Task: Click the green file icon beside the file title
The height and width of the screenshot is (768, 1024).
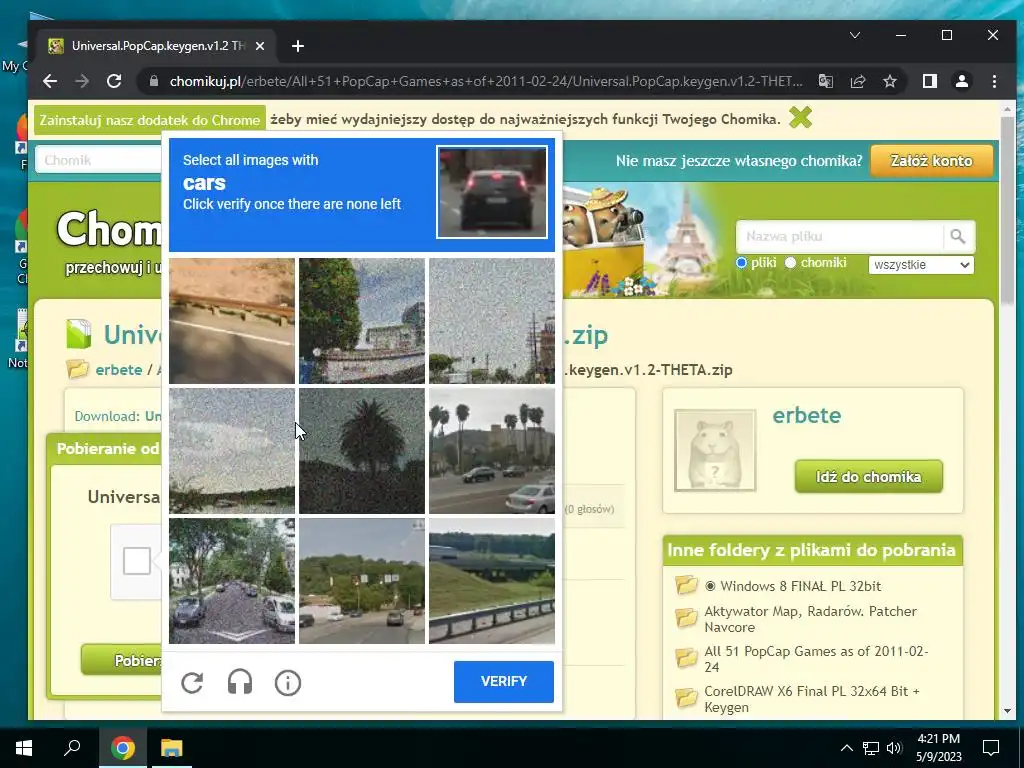Action: click(x=78, y=334)
